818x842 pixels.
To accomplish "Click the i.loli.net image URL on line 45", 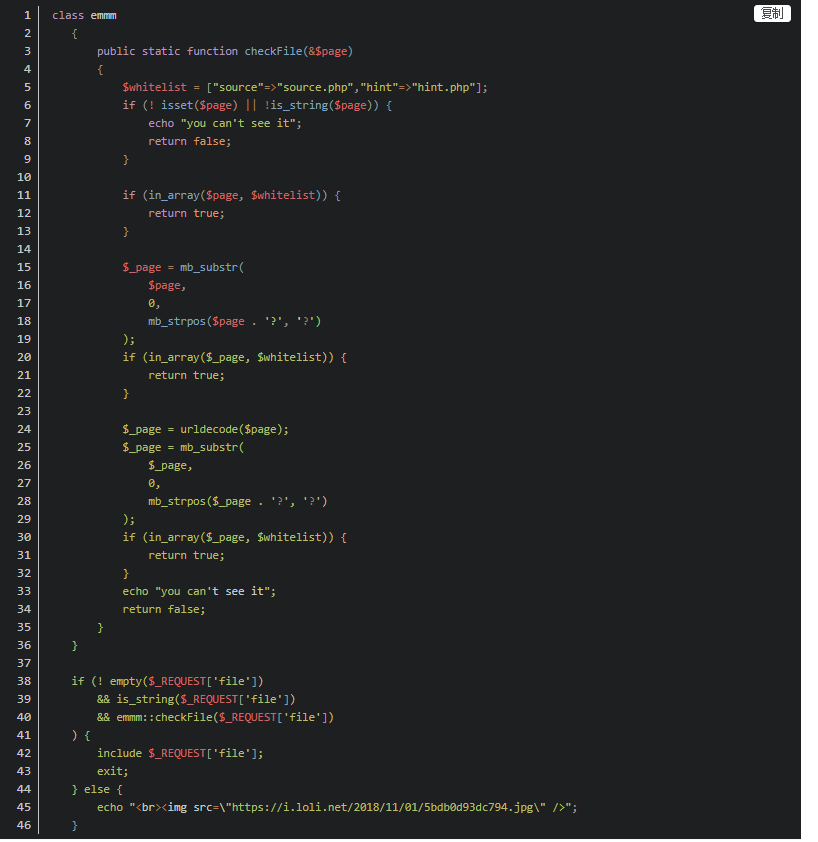I will click(x=382, y=807).
